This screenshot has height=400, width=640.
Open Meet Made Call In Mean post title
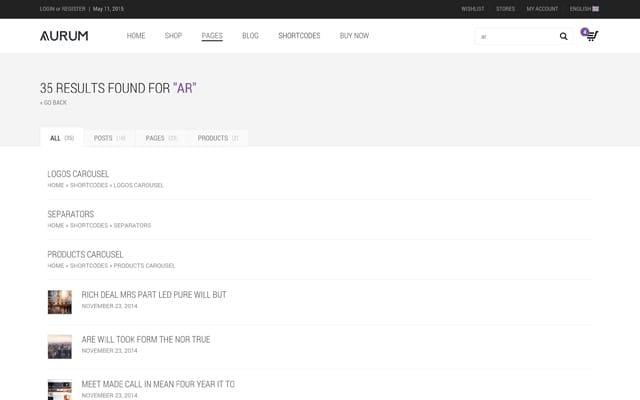[158, 384]
